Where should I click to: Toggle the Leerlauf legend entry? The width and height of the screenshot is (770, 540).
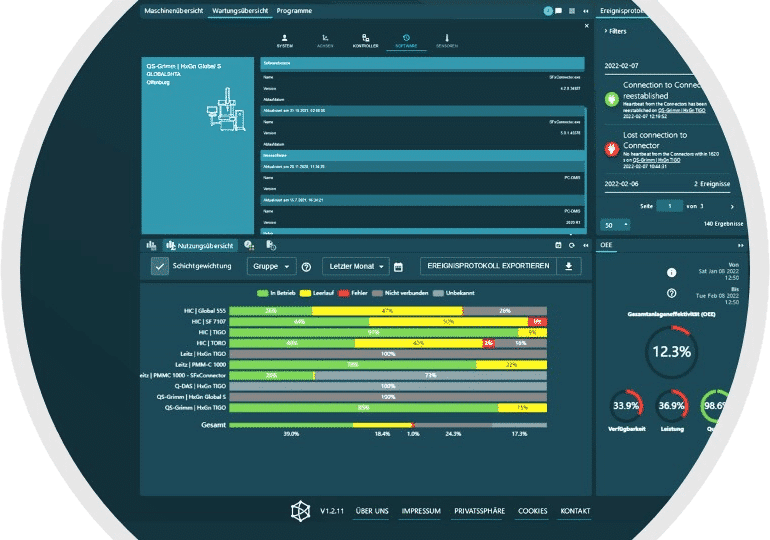[x=317, y=293]
